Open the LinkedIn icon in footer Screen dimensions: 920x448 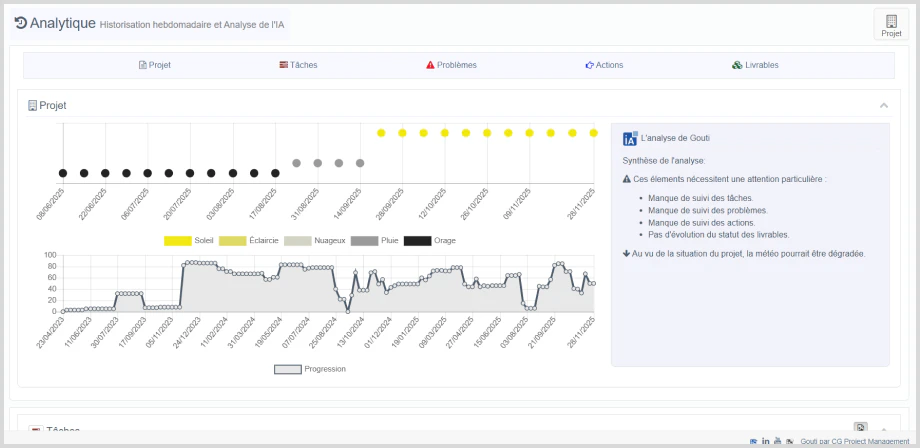(x=766, y=441)
